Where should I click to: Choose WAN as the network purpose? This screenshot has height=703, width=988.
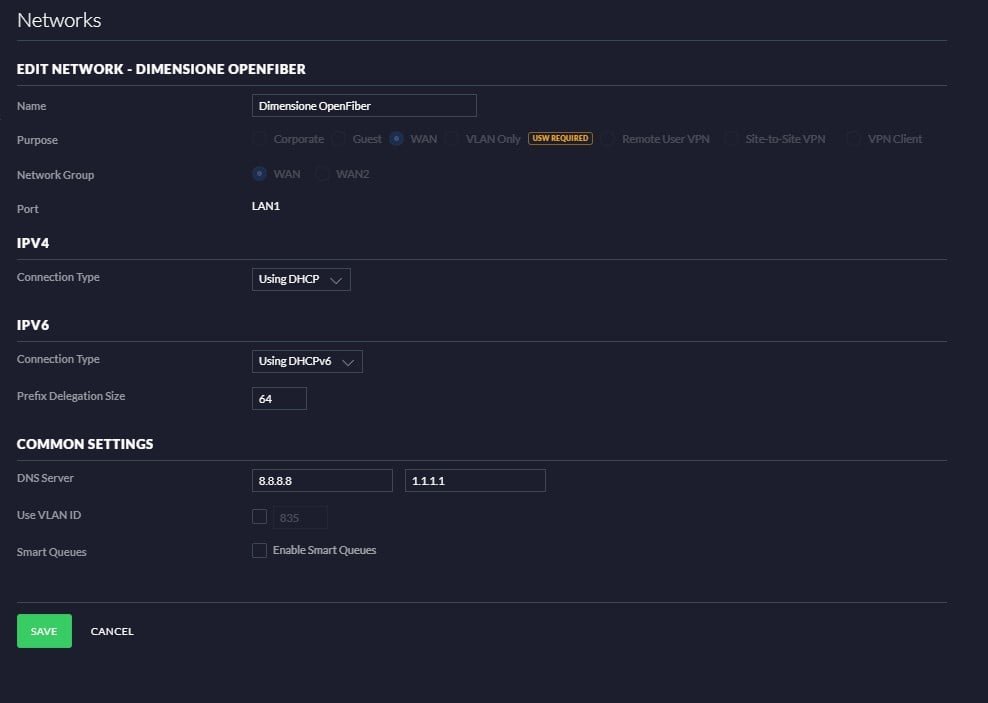(x=397, y=139)
